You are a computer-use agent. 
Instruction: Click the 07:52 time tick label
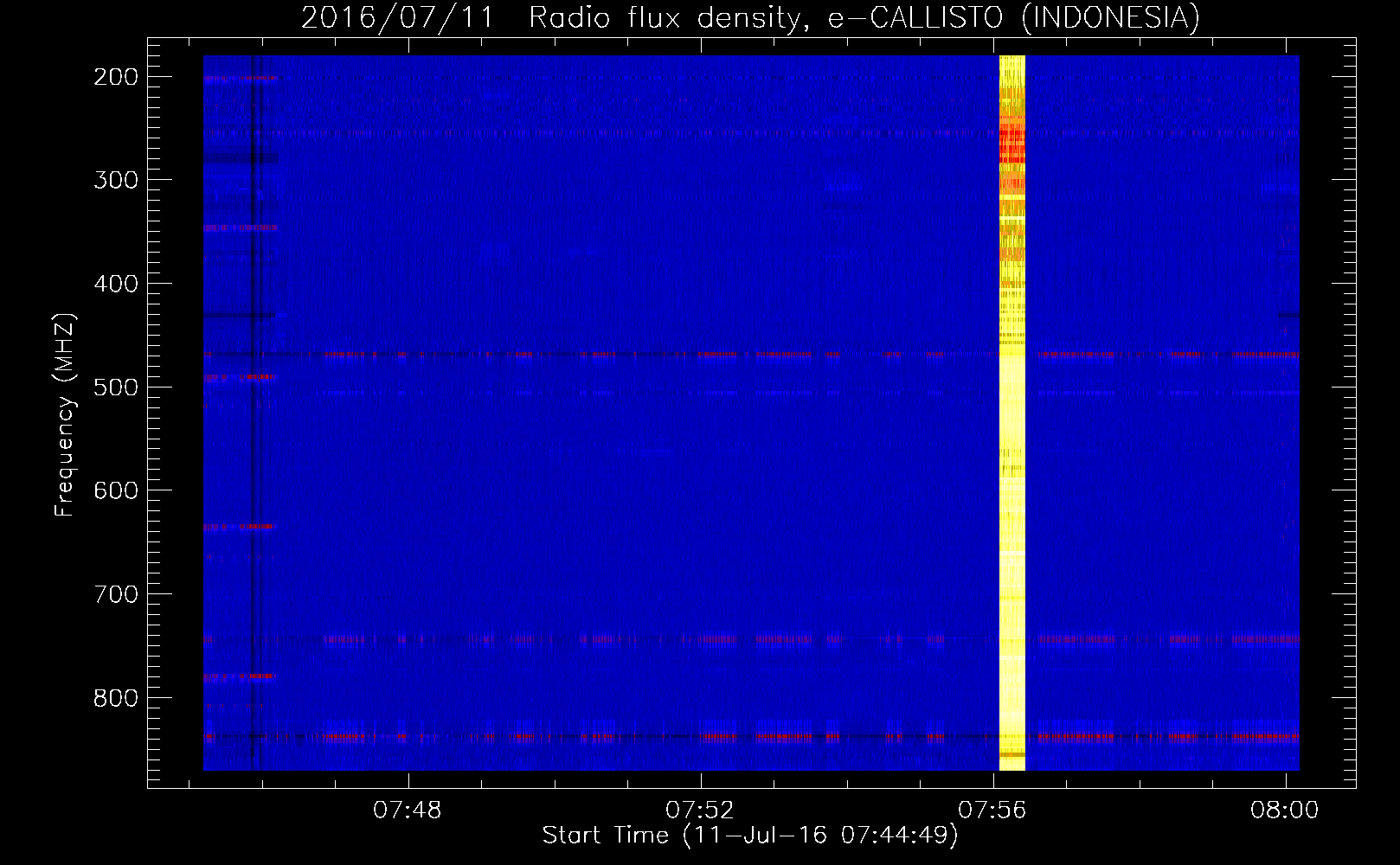point(699,811)
